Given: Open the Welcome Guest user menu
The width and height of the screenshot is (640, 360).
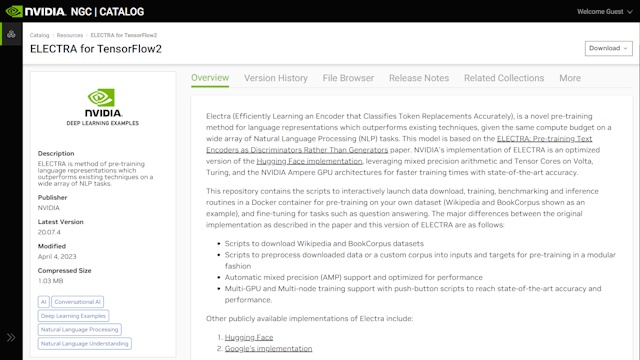Looking at the screenshot, I should tap(604, 11).
